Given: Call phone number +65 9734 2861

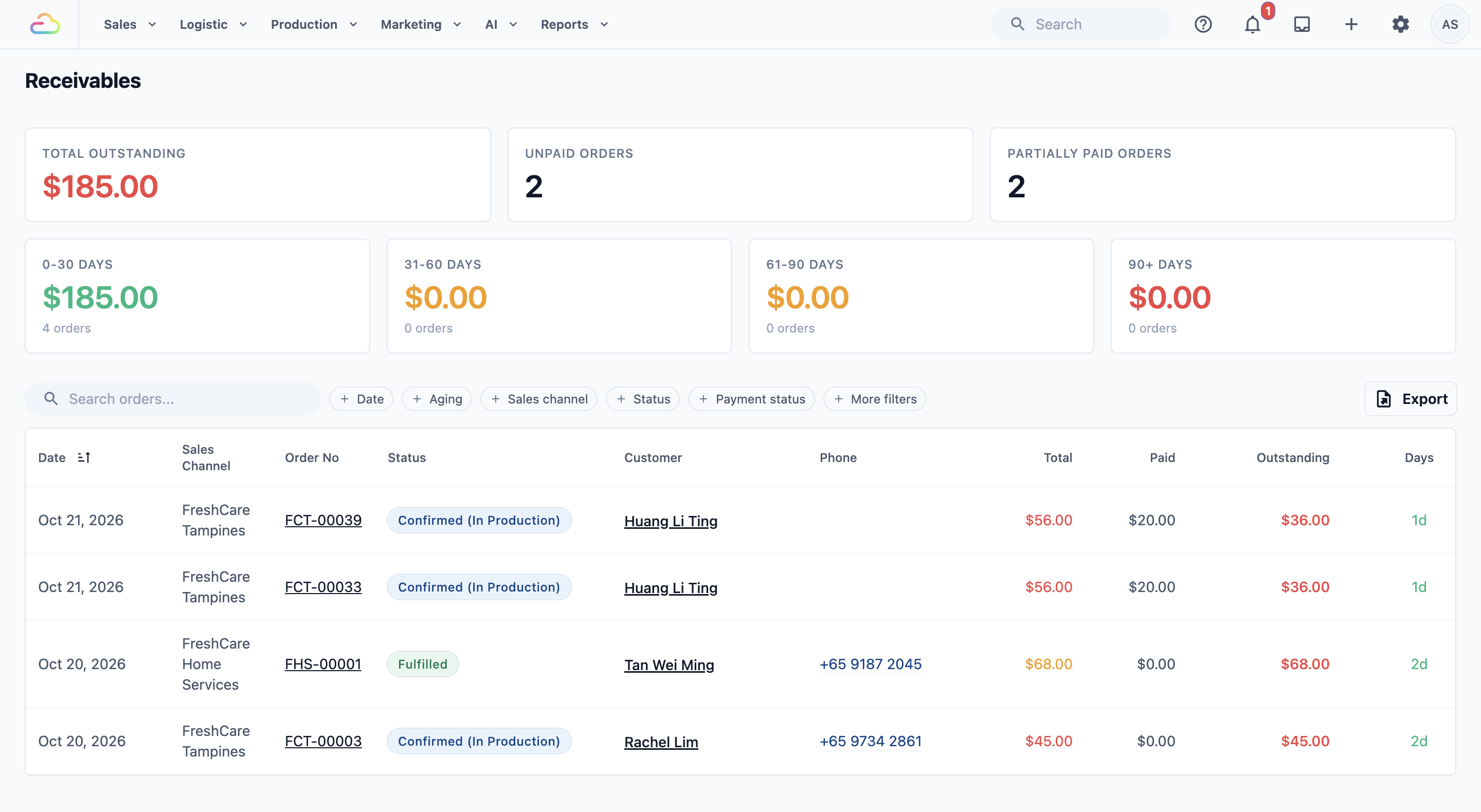Looking at the screenshot, I should 871,741.
